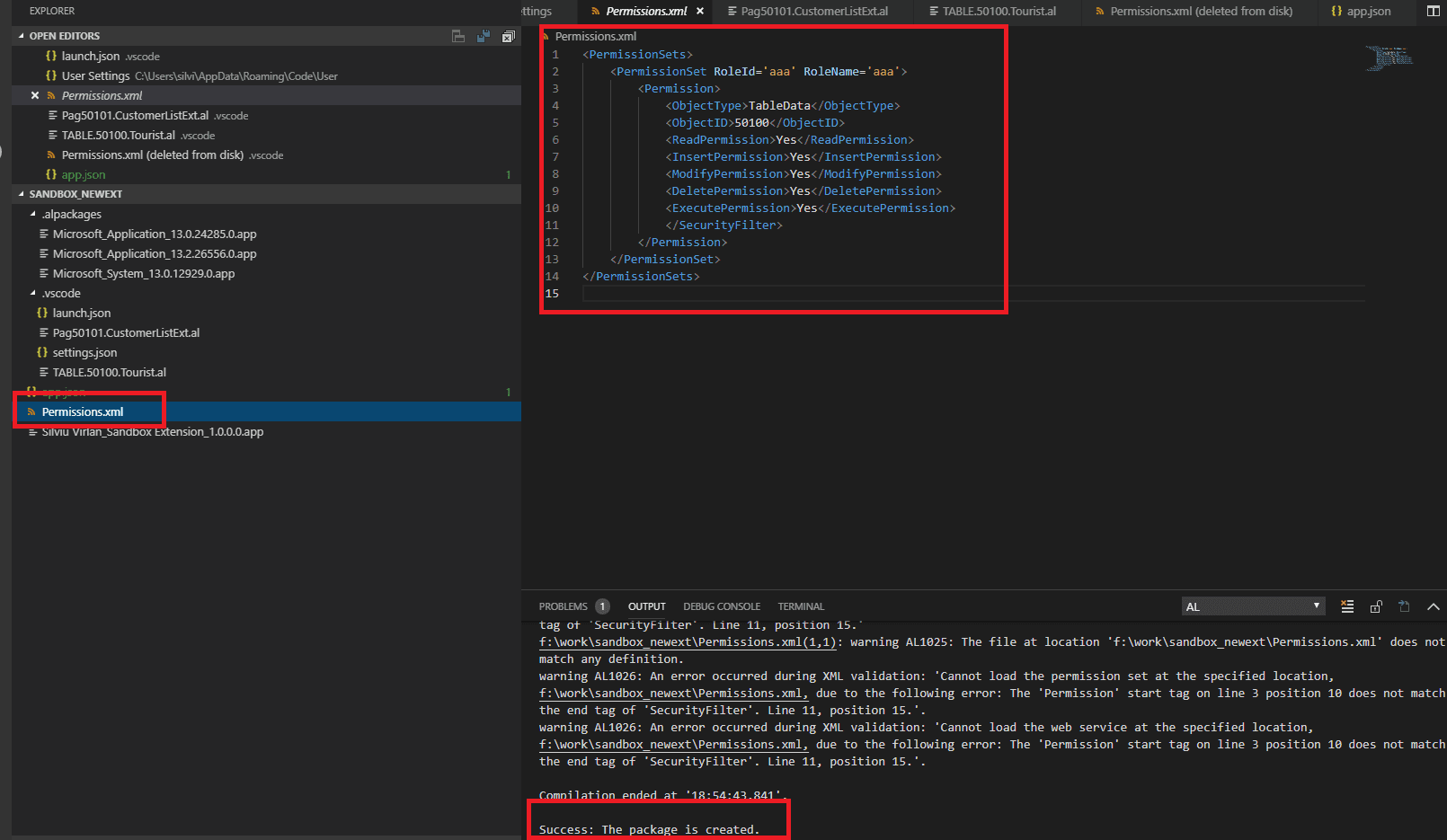Click Save All icon in Open Editors
The height and width of the screenshot is (840, 1447).
tap(484, 36)
